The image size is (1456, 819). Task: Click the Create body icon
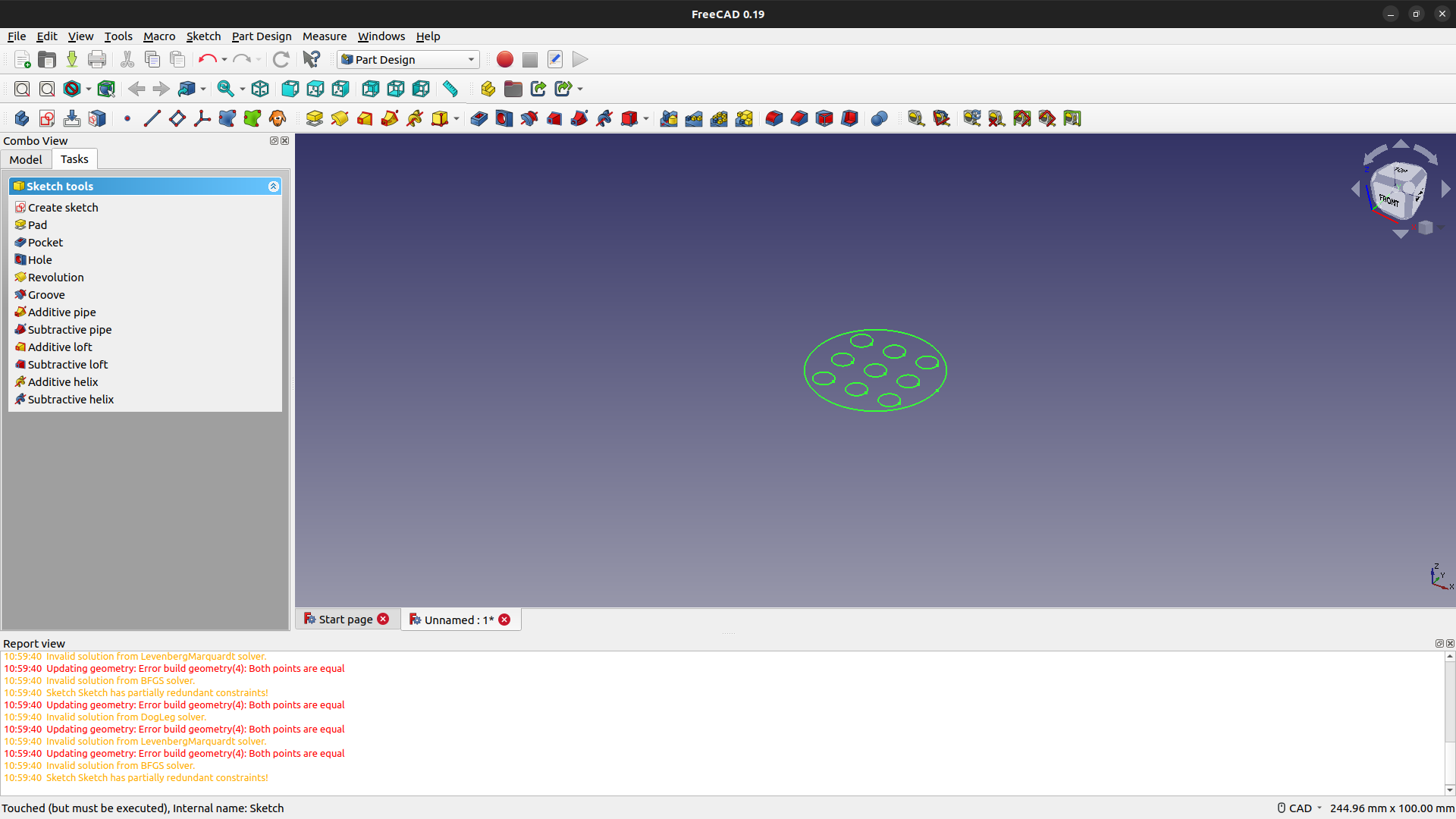click(22, 118)
